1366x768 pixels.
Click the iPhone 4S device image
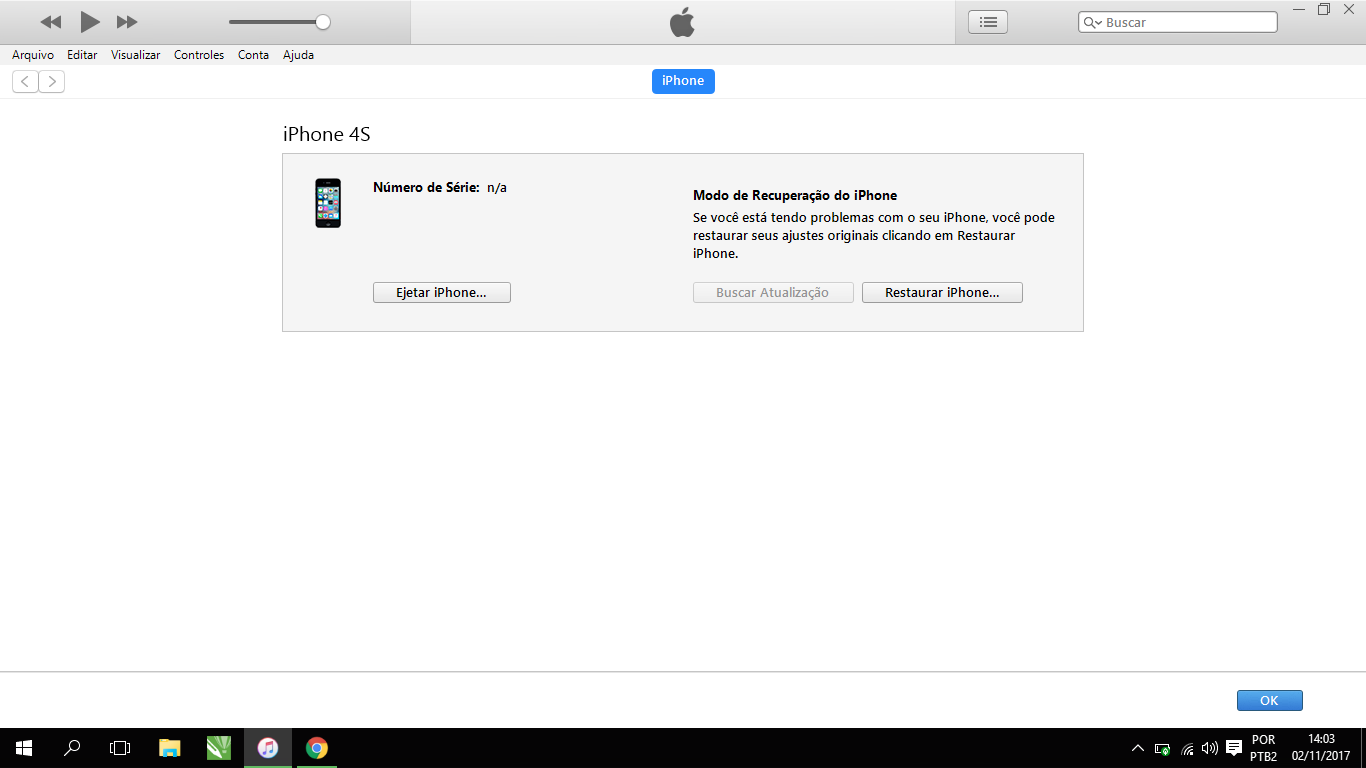click(328, 203)
